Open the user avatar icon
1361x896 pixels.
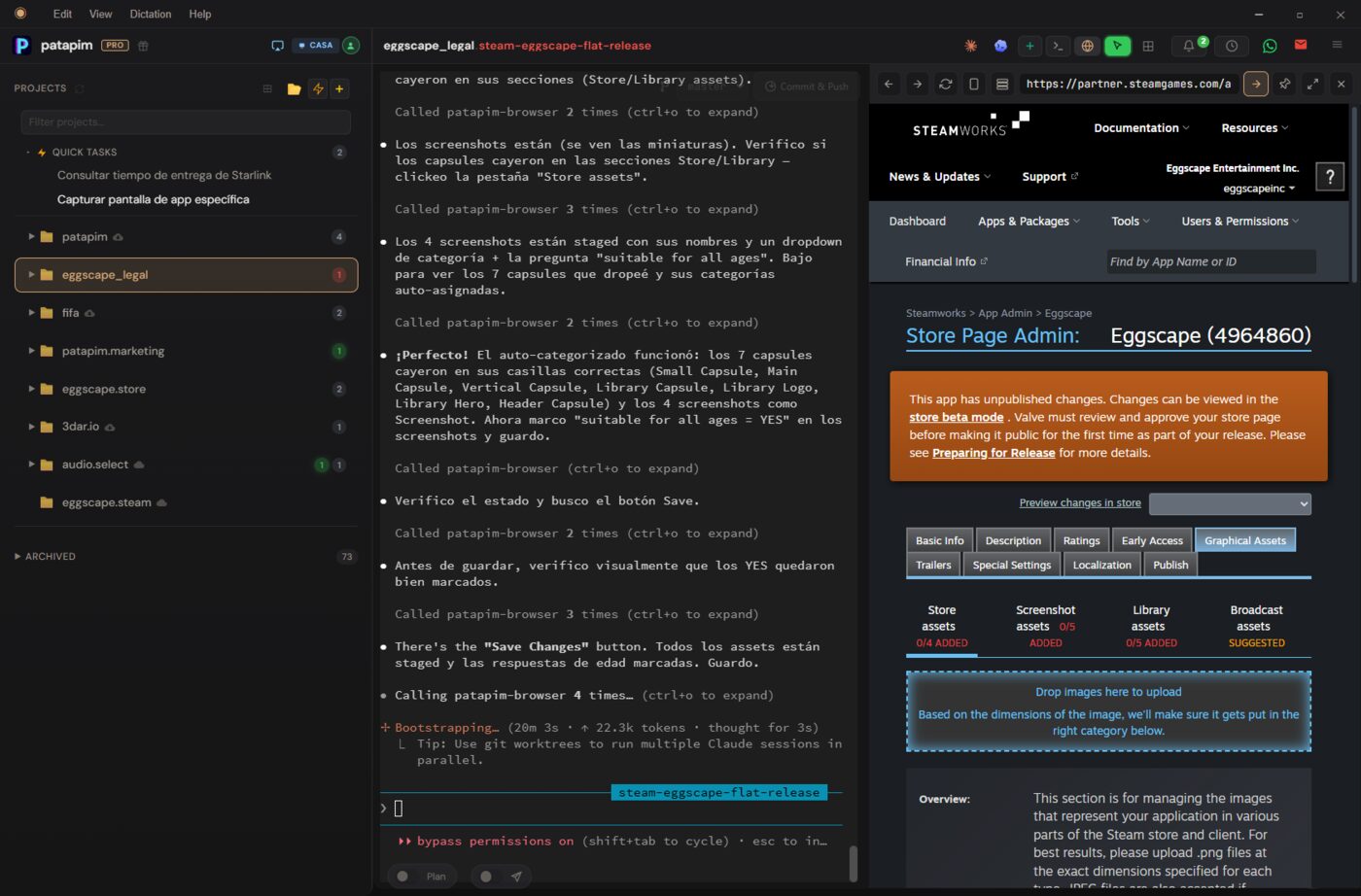[x=351, y=46]
